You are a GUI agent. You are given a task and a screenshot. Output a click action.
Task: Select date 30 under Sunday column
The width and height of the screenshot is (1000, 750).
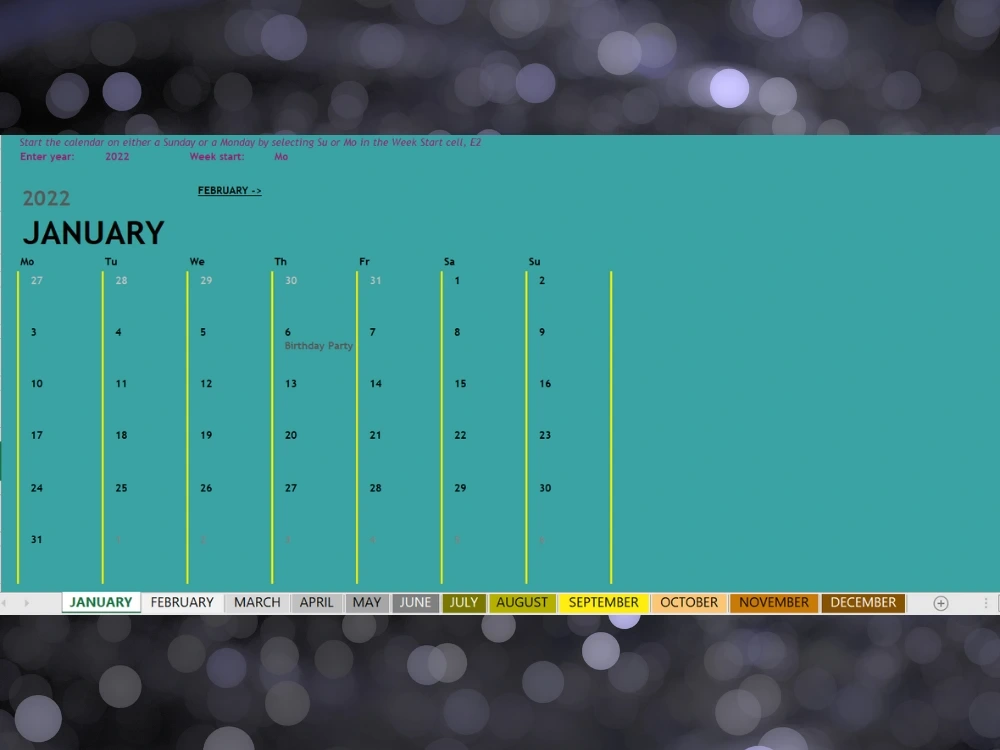coord(545,488)
